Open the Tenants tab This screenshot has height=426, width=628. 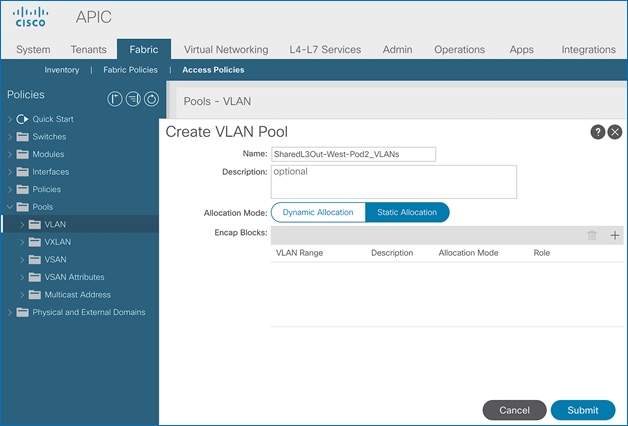tap(89, 49)
